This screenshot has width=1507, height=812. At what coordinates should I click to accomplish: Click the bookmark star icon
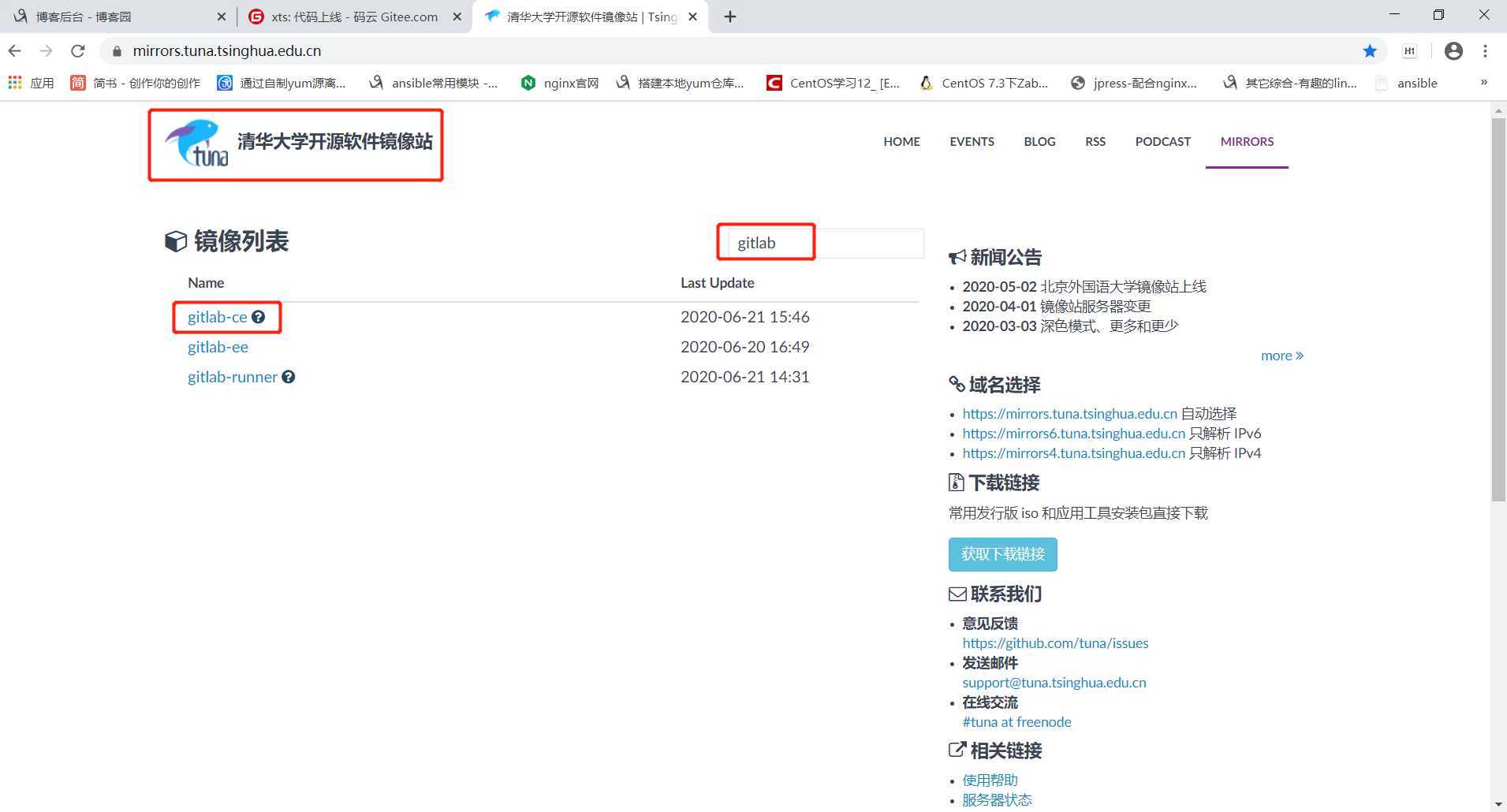tap(1370, 50)
